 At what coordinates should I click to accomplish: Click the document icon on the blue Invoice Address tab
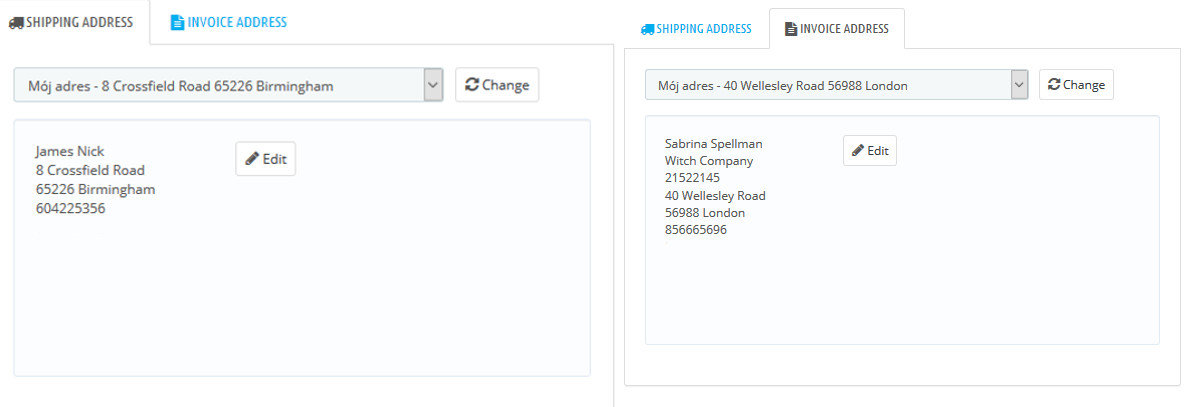coord(177,22)
